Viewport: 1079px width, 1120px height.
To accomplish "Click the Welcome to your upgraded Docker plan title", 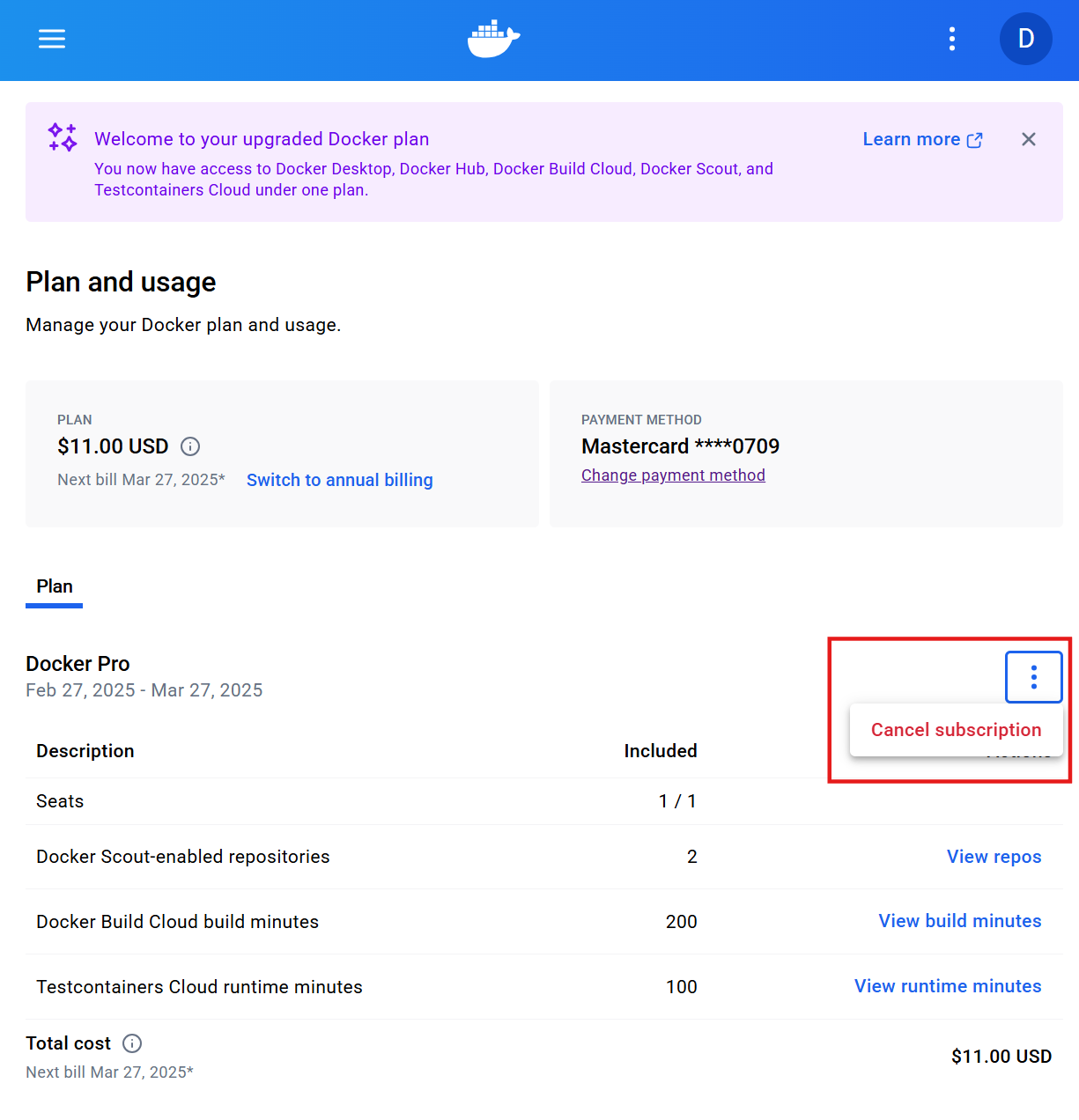I will pos(262,139).
